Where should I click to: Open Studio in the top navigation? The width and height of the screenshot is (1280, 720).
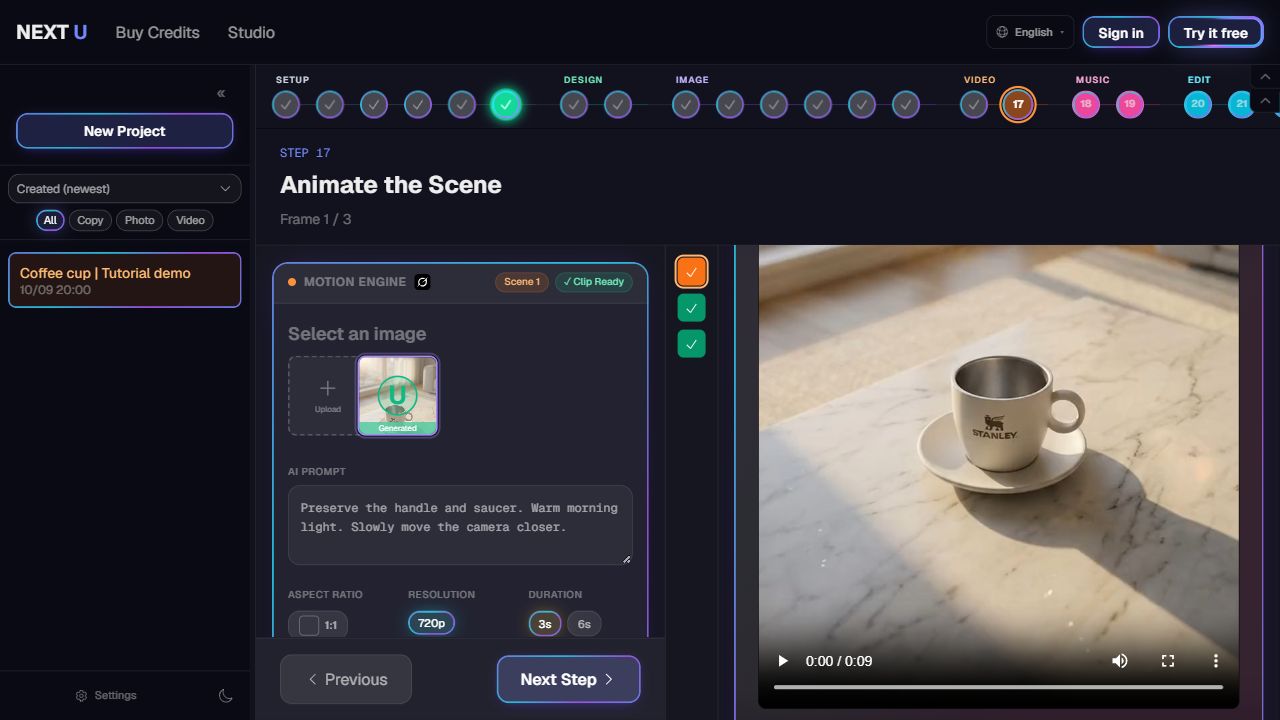click(251, 32)
